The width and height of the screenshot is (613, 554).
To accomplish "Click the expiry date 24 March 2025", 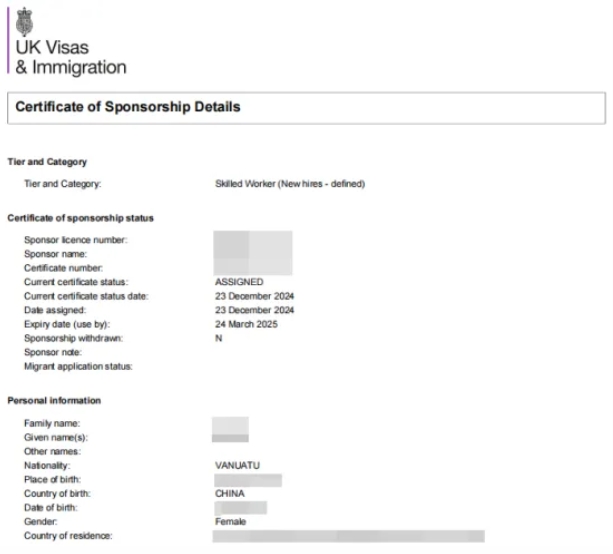I will pos(246,324).
